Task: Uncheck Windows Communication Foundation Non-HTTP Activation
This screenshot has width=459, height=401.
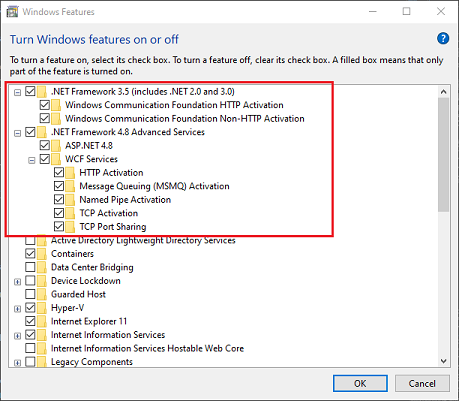Action: (x=45, y=118)
